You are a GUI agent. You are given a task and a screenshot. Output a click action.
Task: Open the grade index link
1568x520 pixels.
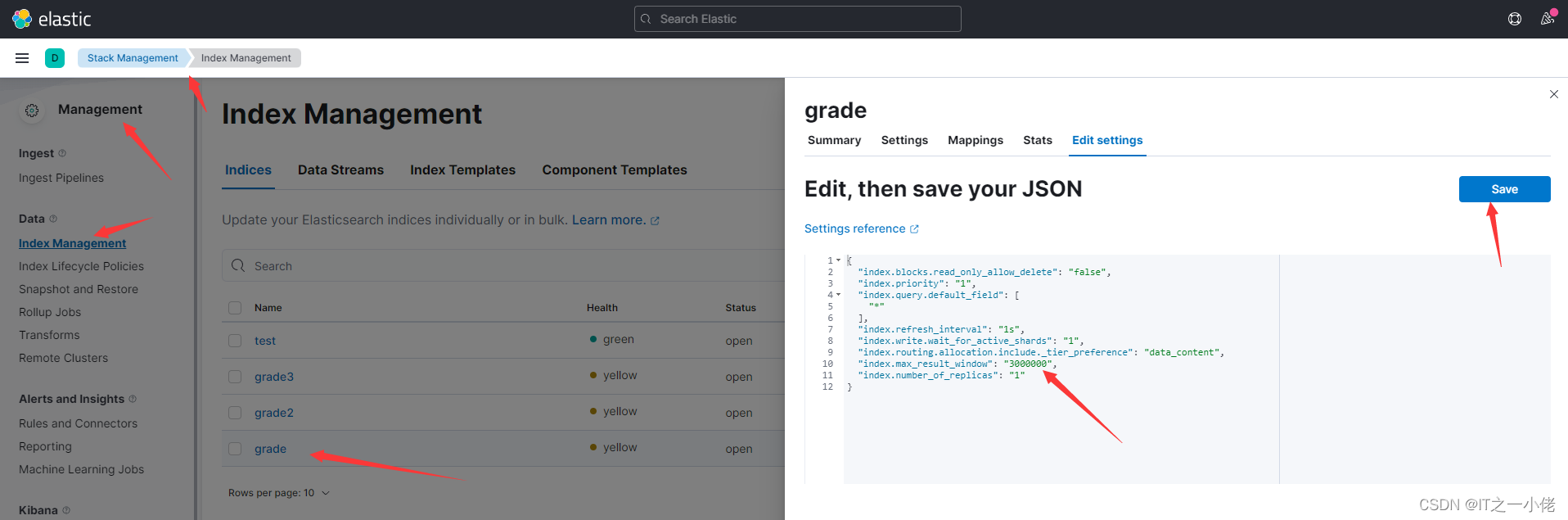(x=270, y=449)
